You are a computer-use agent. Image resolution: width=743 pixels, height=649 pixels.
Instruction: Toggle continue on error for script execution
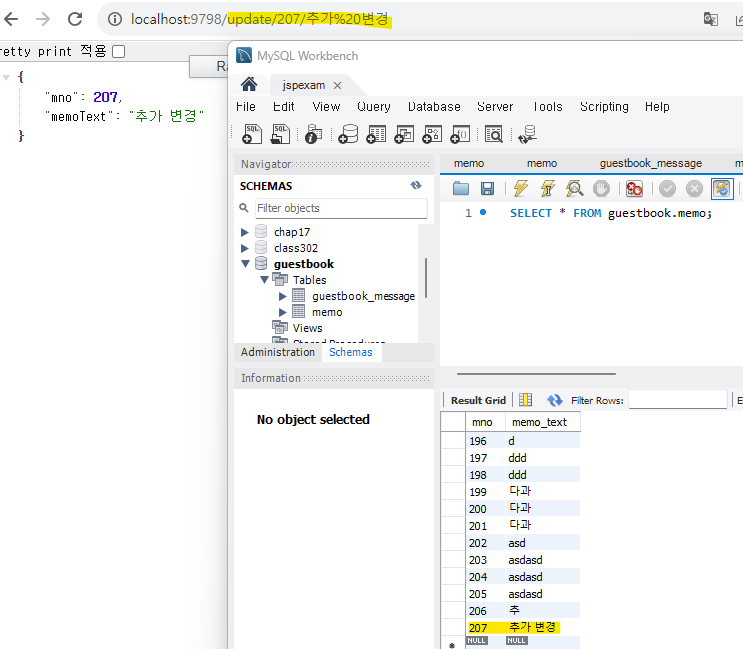point(634,189)
